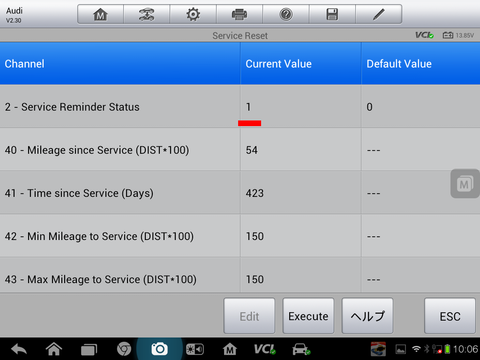Select row 41 - Time since Service (Days)
480x360 pixels.
240,193
